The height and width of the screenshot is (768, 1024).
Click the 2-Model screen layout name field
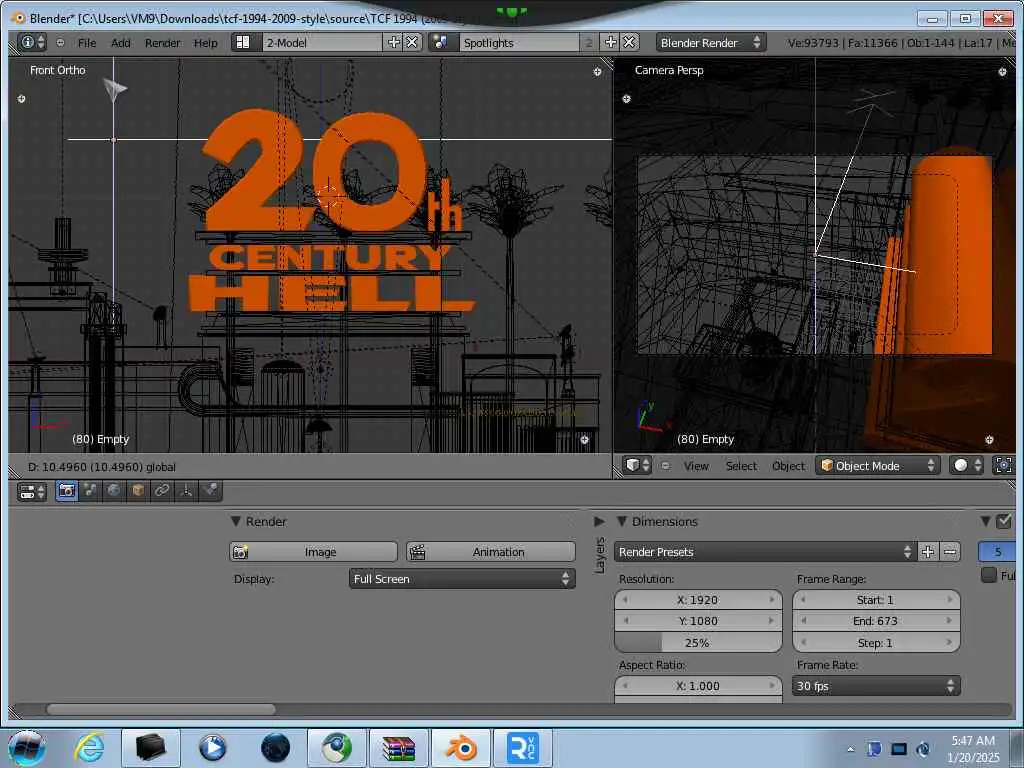tap(323, 42)
